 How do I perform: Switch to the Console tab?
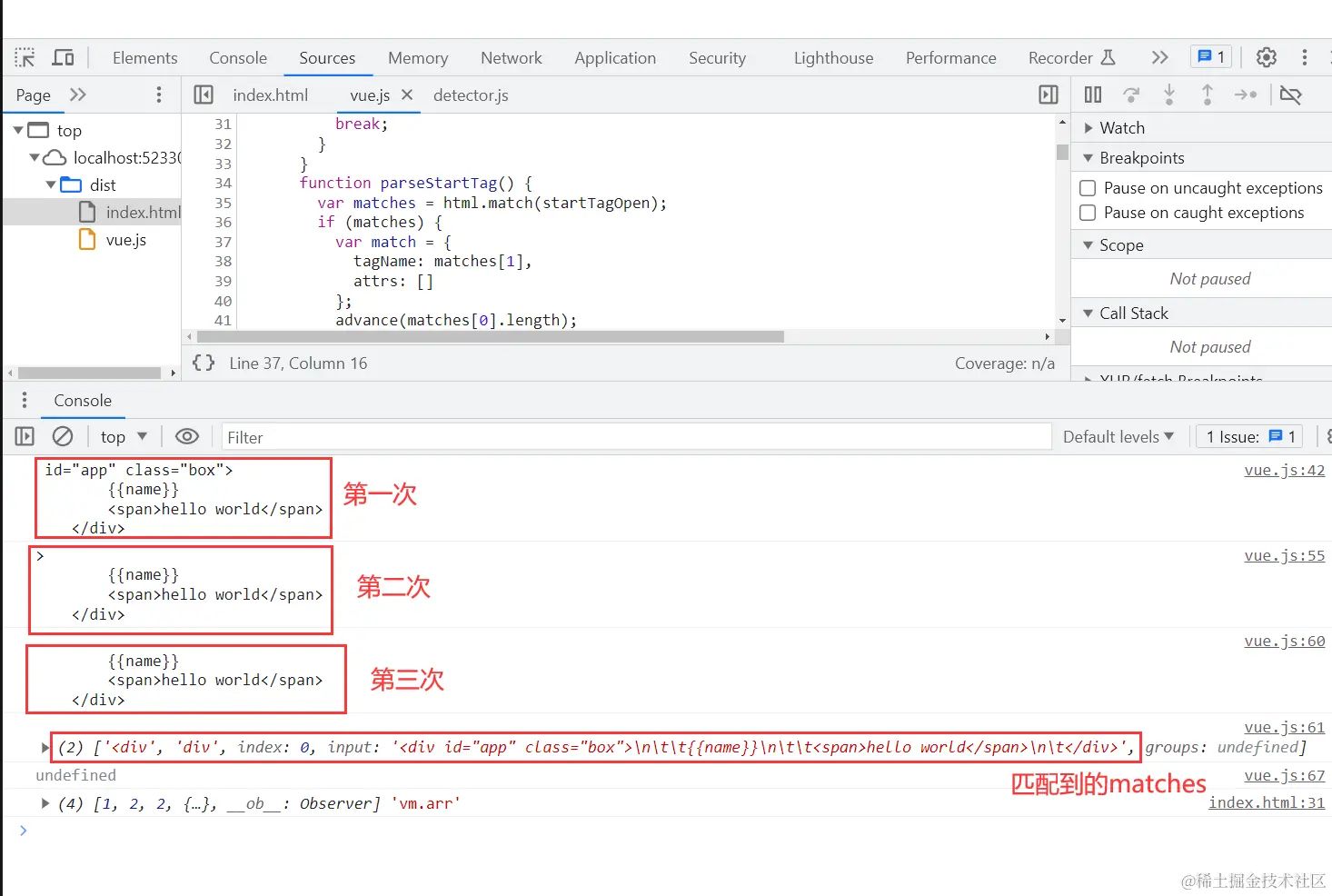238,57
